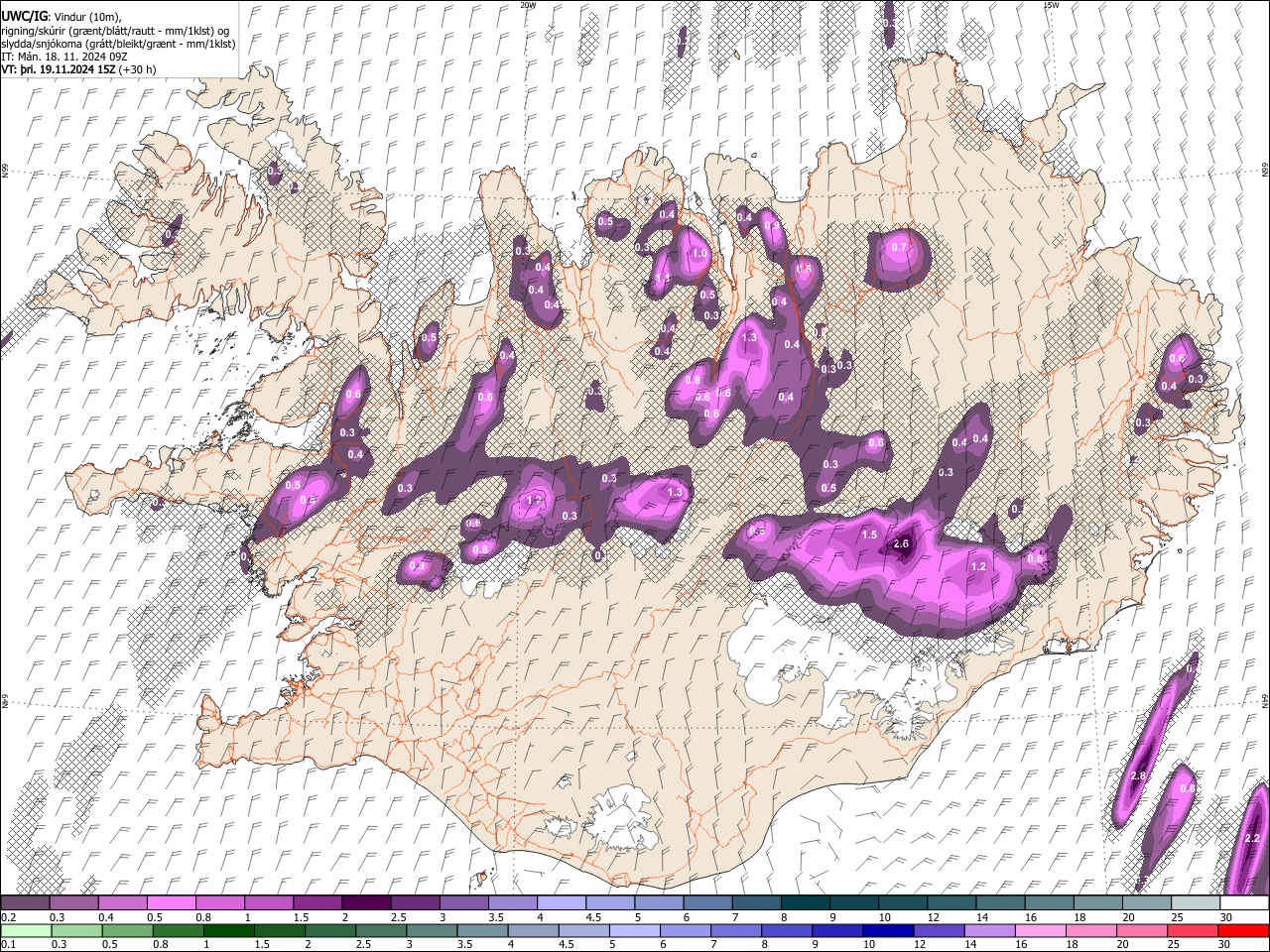This screenshot has width=1270, height=952.
Task: Click the '0.1' number under the lower legend
Action: point(8,944)
